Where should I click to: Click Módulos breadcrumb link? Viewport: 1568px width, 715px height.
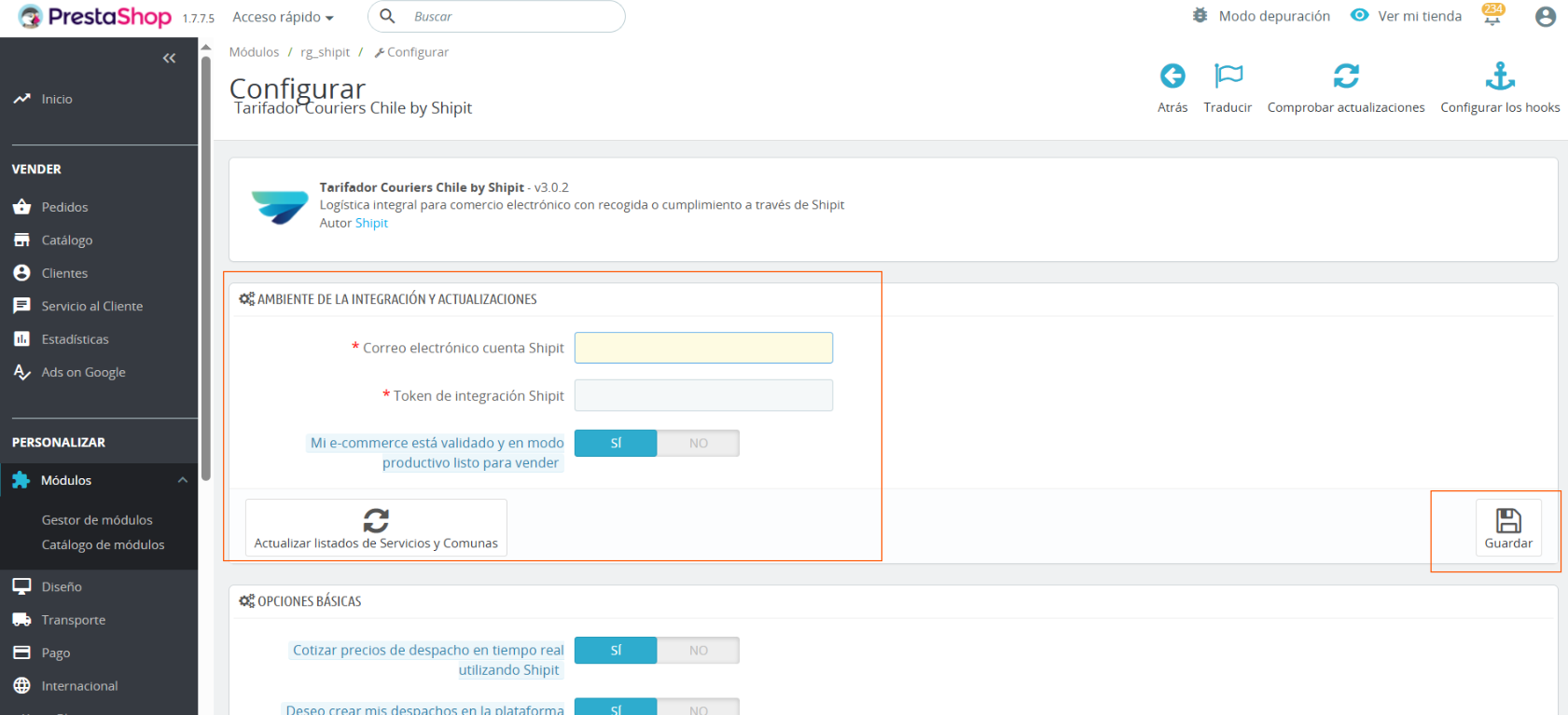point(254,52)
